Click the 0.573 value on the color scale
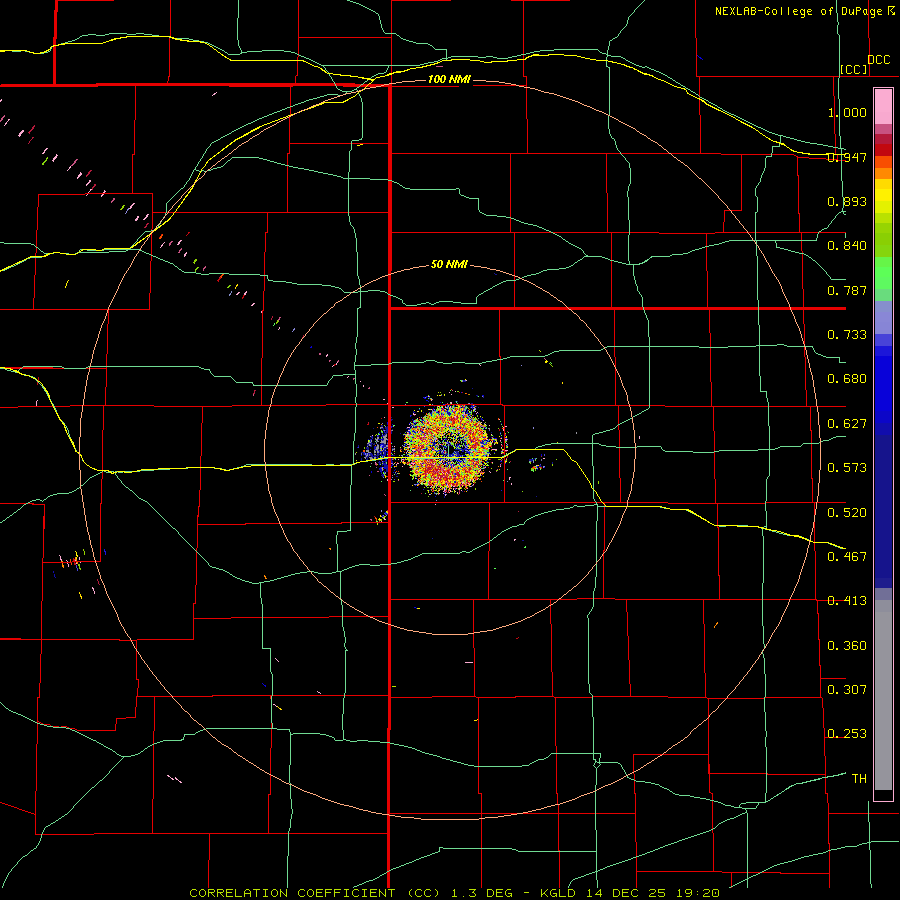 tap(847, 468)
